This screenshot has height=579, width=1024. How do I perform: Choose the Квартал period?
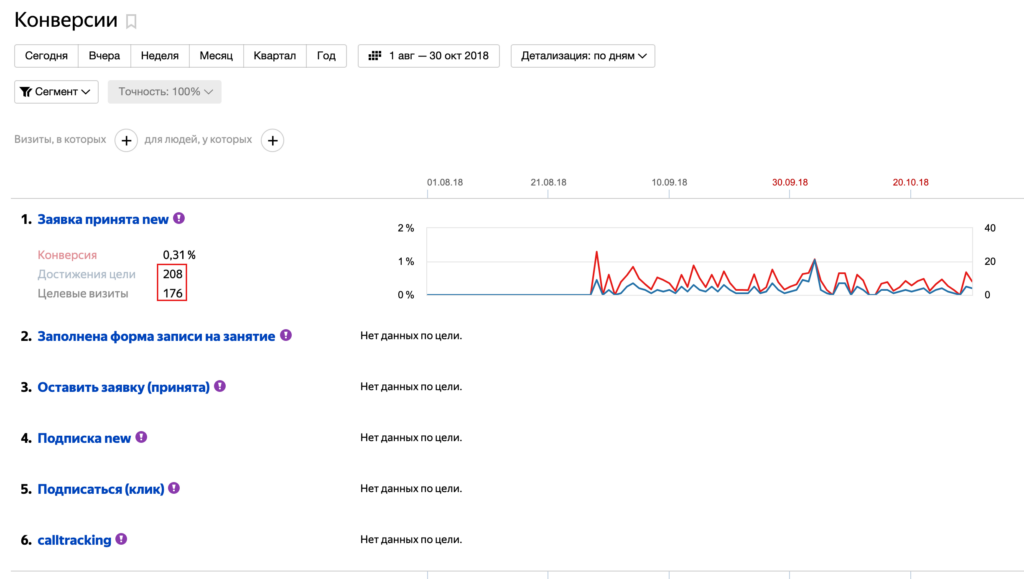point(275,56)
